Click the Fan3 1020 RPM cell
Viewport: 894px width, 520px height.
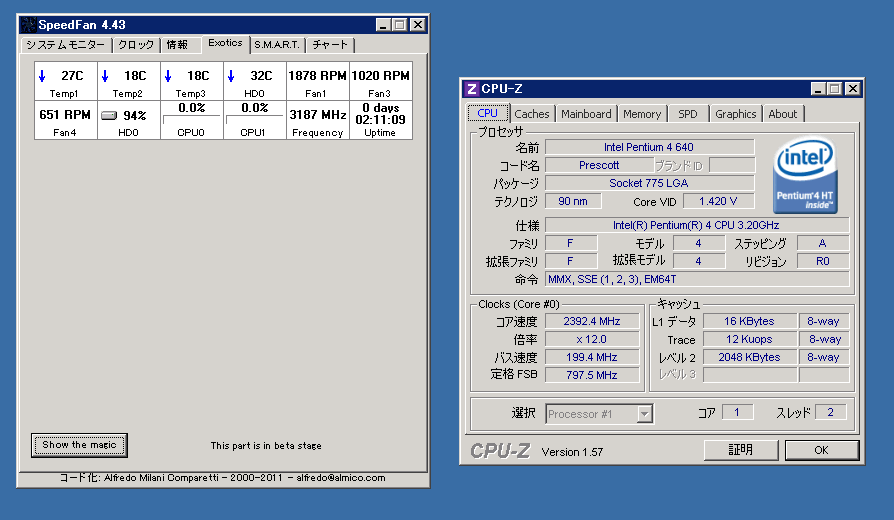pyautogui.click(x=381, y=81)
